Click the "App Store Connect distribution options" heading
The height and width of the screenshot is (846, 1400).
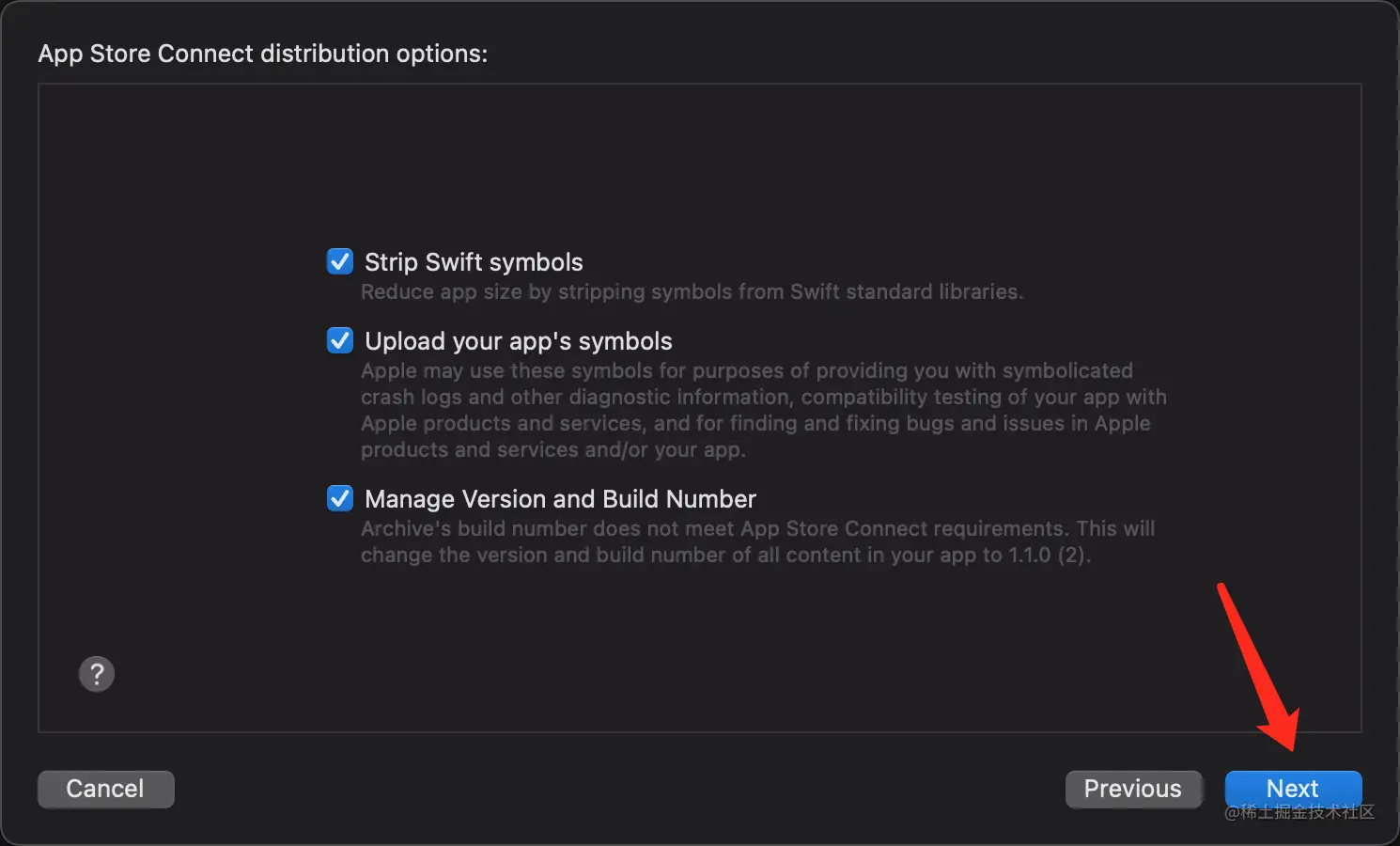(263, 54)
